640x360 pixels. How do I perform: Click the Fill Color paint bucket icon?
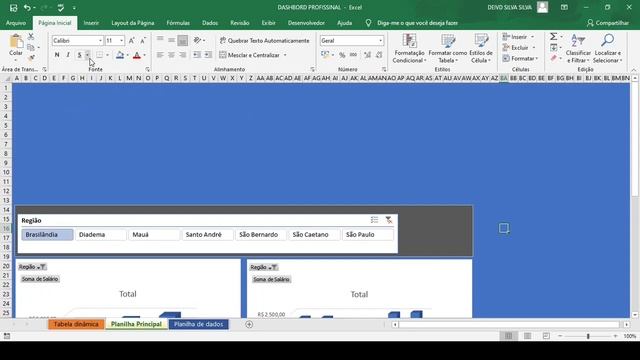click(x=120, y=55)
